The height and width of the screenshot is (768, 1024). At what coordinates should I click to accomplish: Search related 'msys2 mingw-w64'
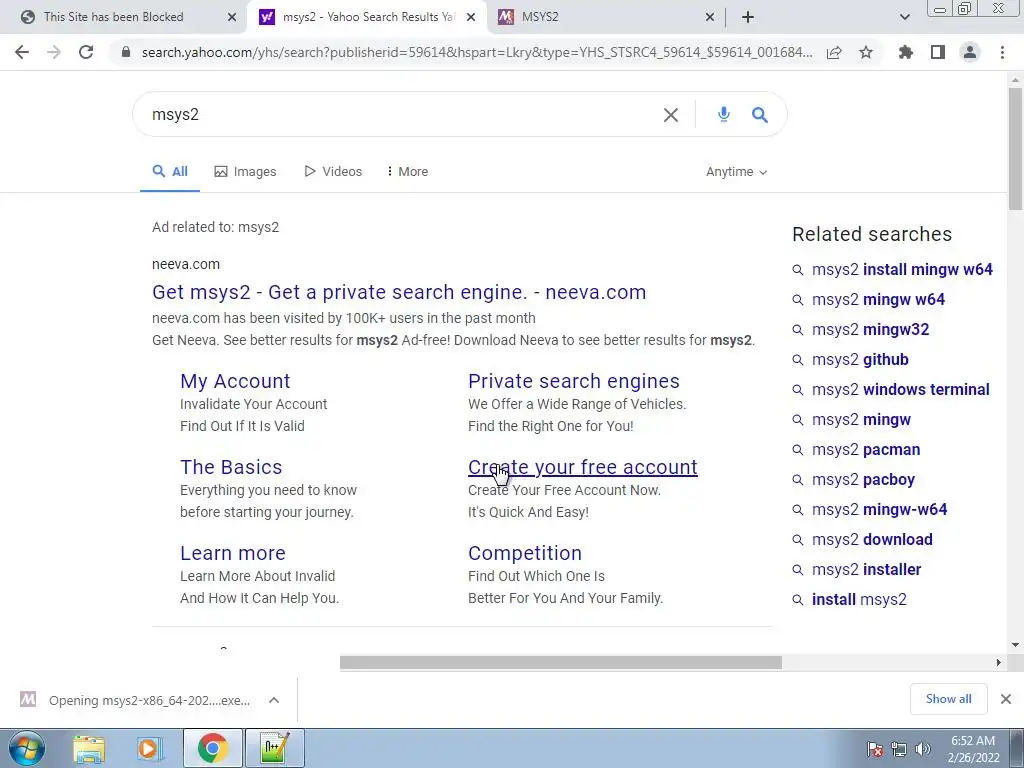click(x=879, y=510)
